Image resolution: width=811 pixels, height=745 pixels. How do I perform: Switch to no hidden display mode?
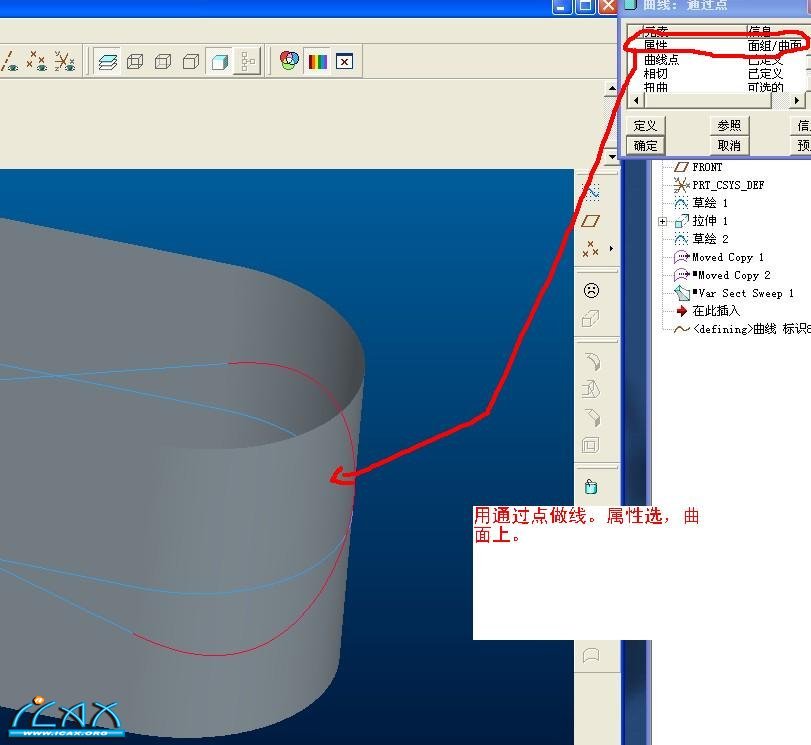click(x=191, y=62)
